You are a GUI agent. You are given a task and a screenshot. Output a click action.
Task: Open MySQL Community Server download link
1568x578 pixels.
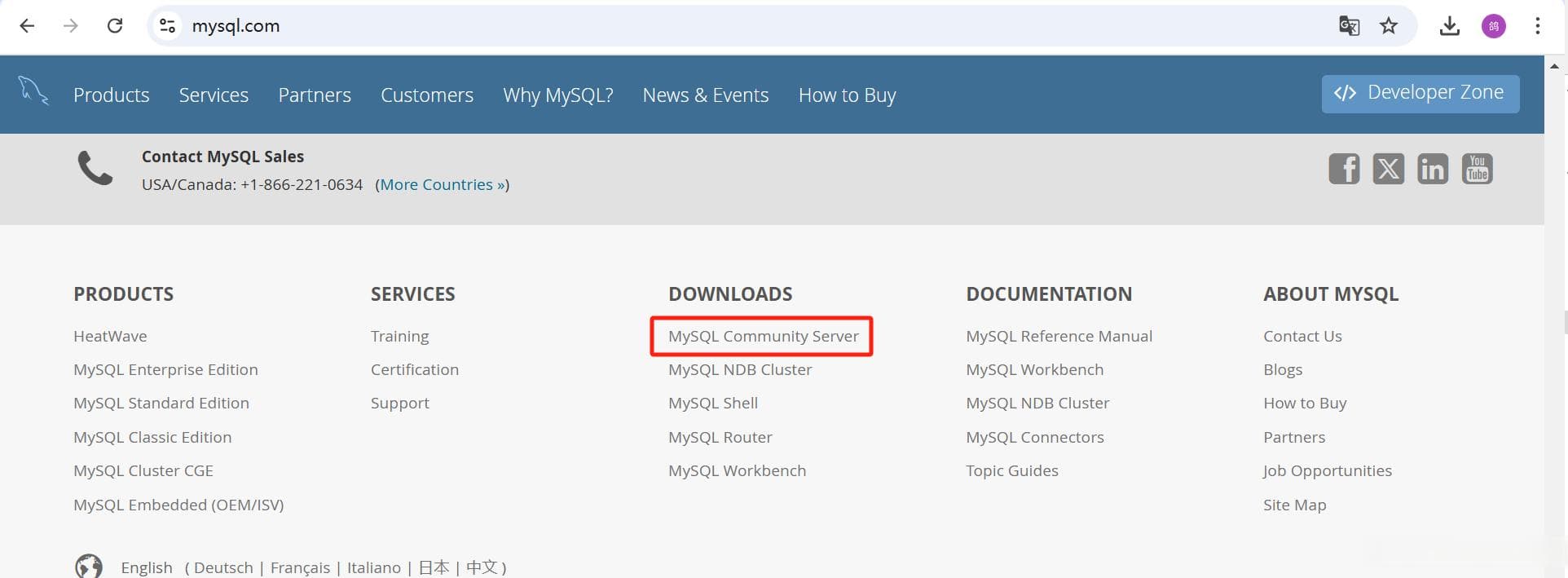coord(764,336)
